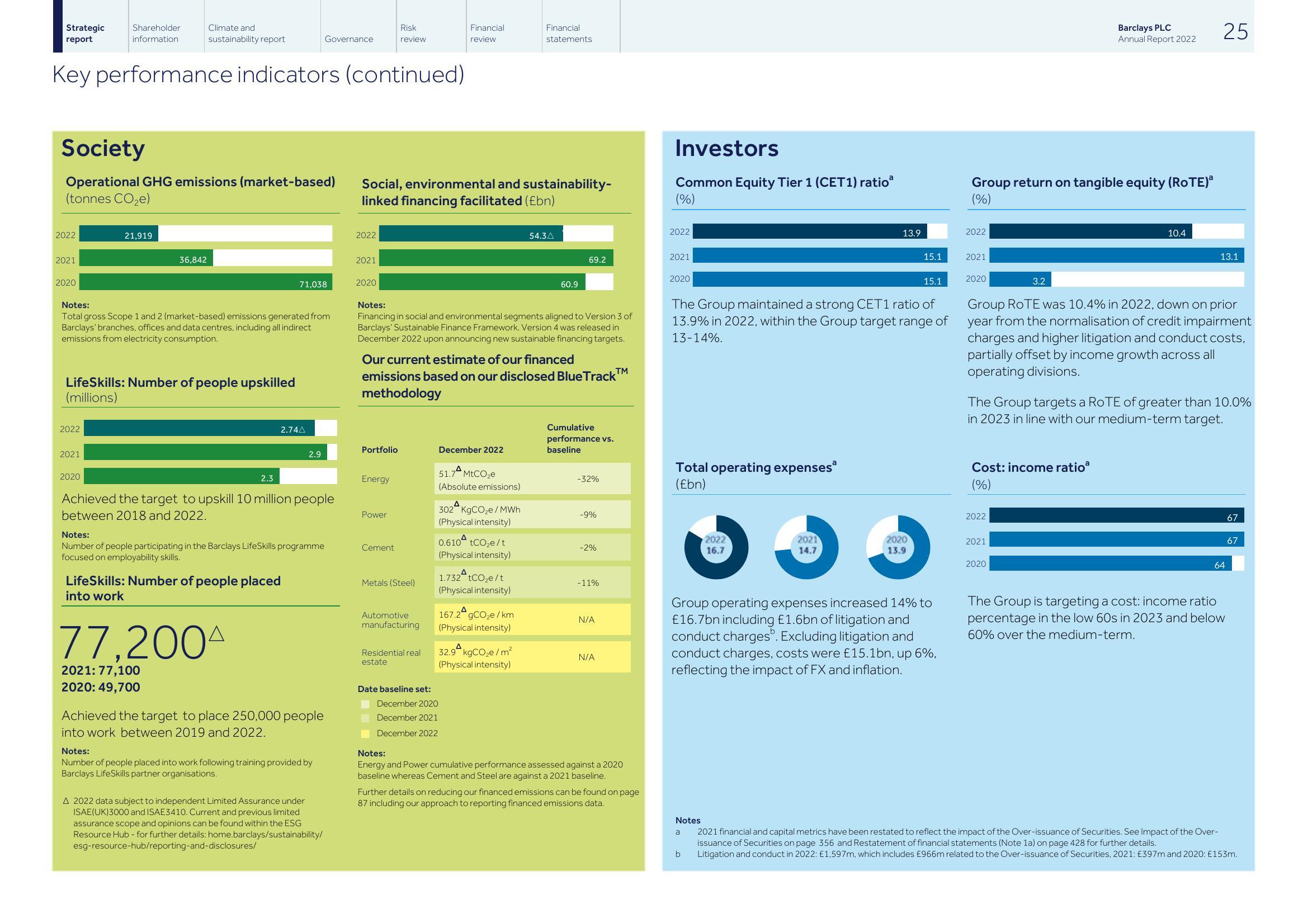1308x924 pixels.
Task: Click the 2021 operating expenses donut chart
Action: click(x=807, y=547)
